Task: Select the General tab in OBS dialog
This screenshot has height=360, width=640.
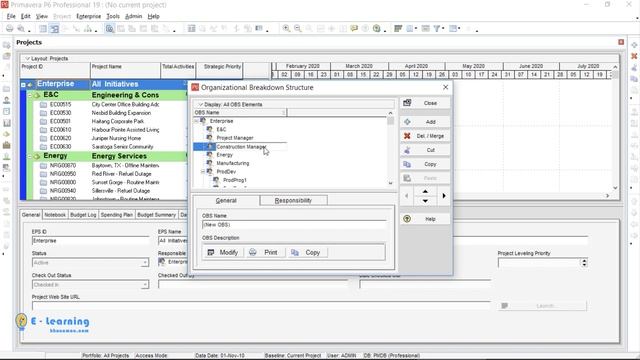Action: pyautogui.click(x=226, y=200)
